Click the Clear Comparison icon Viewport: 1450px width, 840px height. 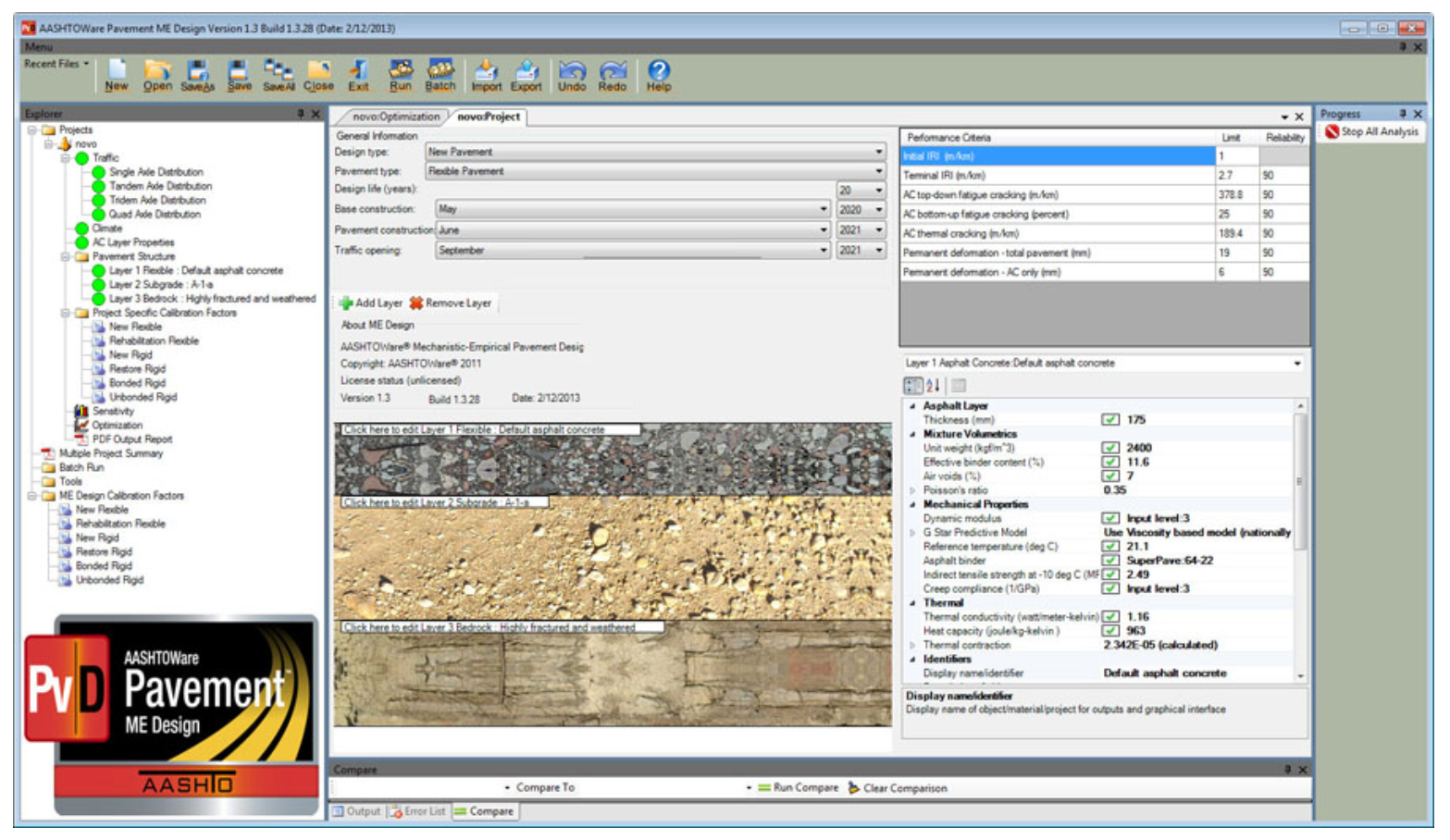[854, 788]
